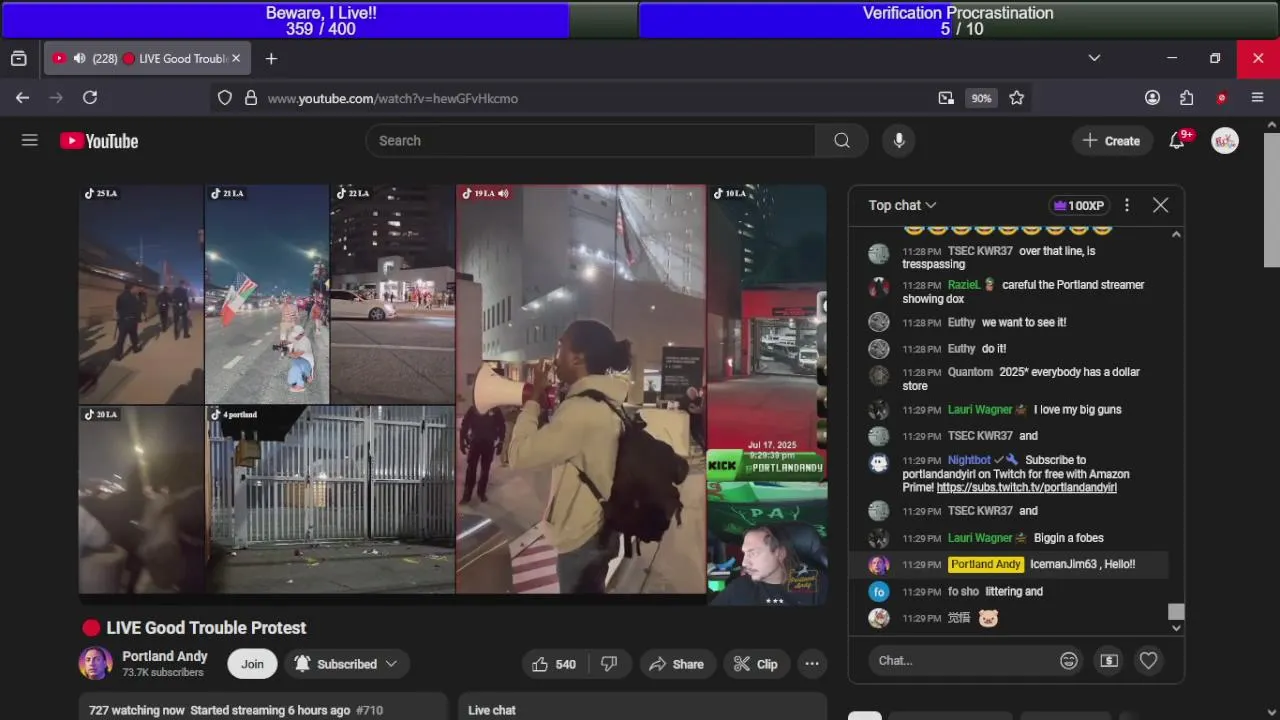Open more video actions ellipsis
Screen dimensions: 1280x720
click(812, 664)
